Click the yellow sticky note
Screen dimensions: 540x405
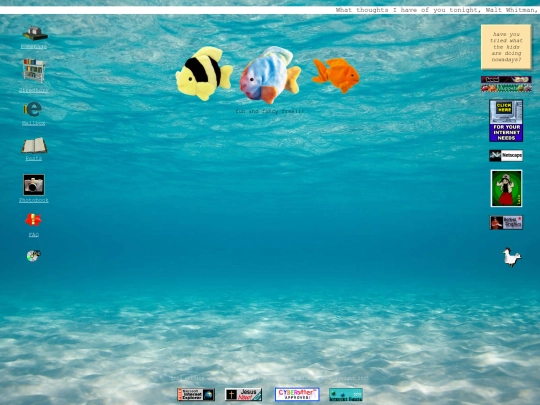[x=506, y=47]
